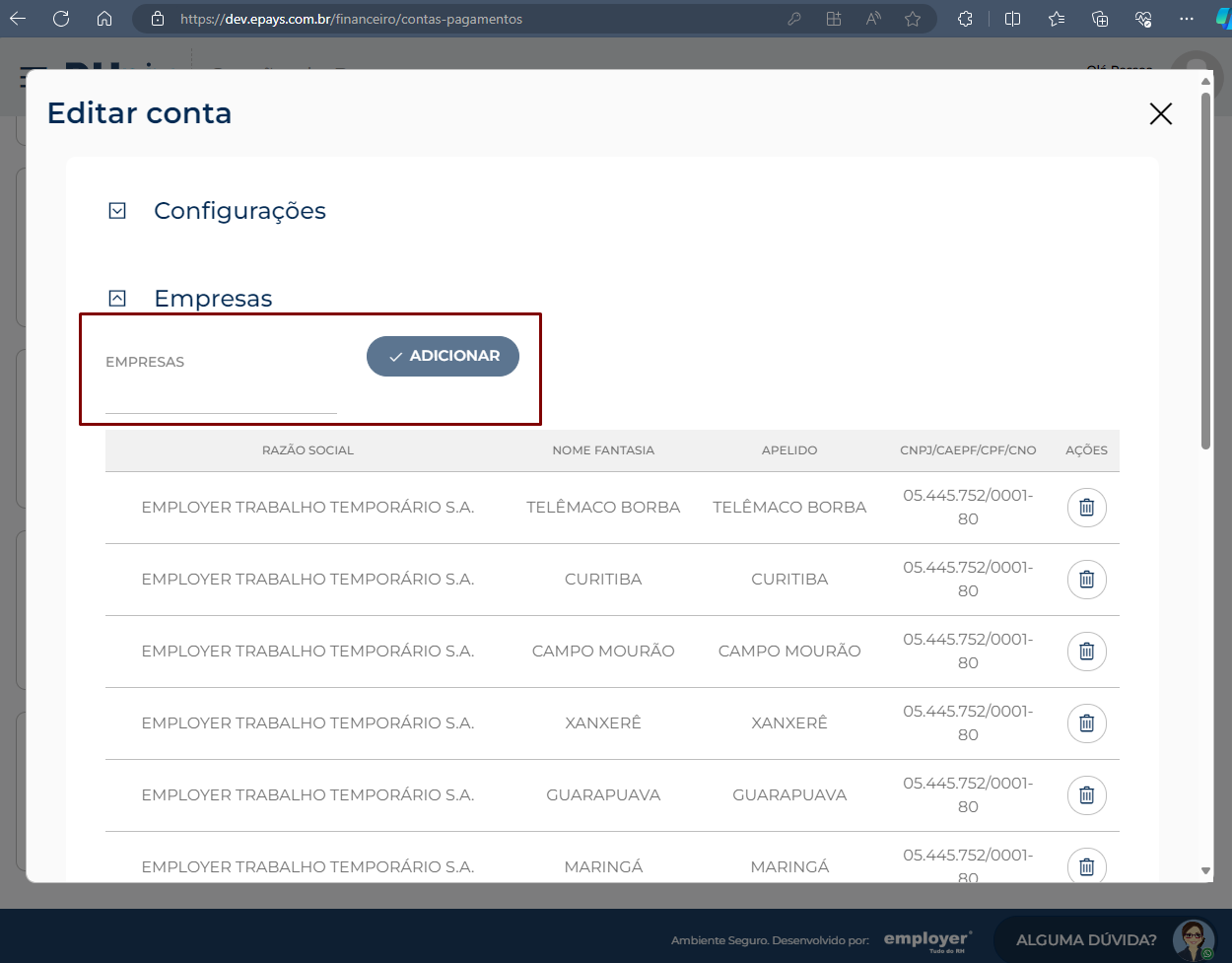This screenshot has width=1232, height=963.
Task: Click the scrollbar down arrow in dialog
Action: click(x=1205, y=871)
